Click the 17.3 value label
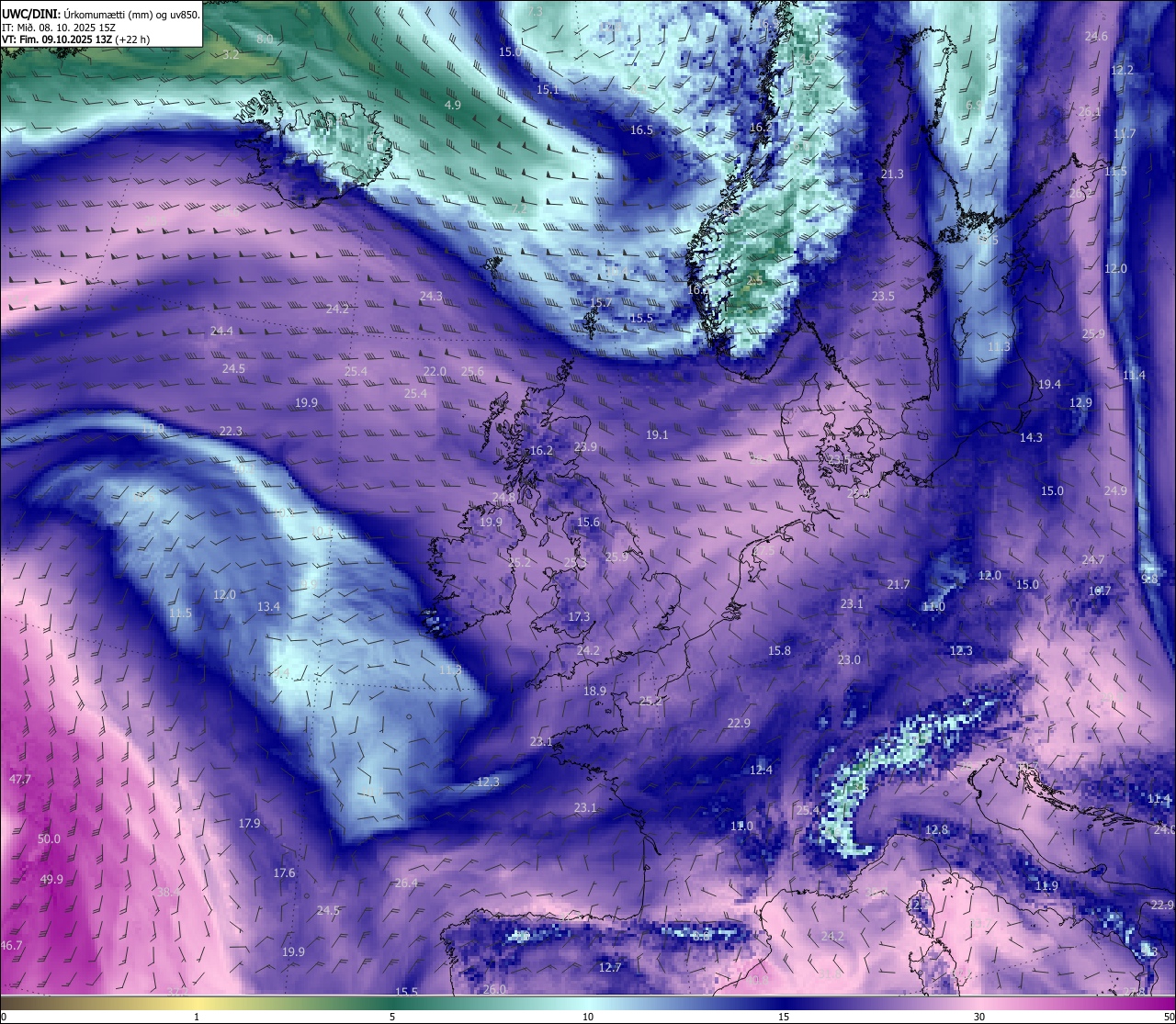The image size is (1176, 1024). coord(579,617)
